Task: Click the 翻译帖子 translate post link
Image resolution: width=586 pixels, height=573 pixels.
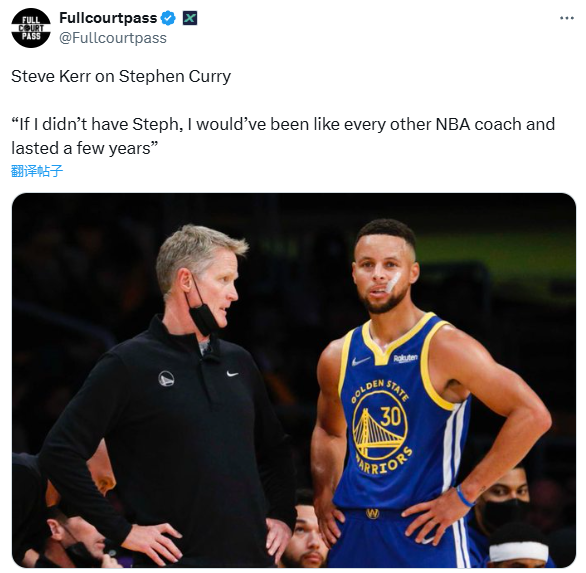Action: [37, 171]
